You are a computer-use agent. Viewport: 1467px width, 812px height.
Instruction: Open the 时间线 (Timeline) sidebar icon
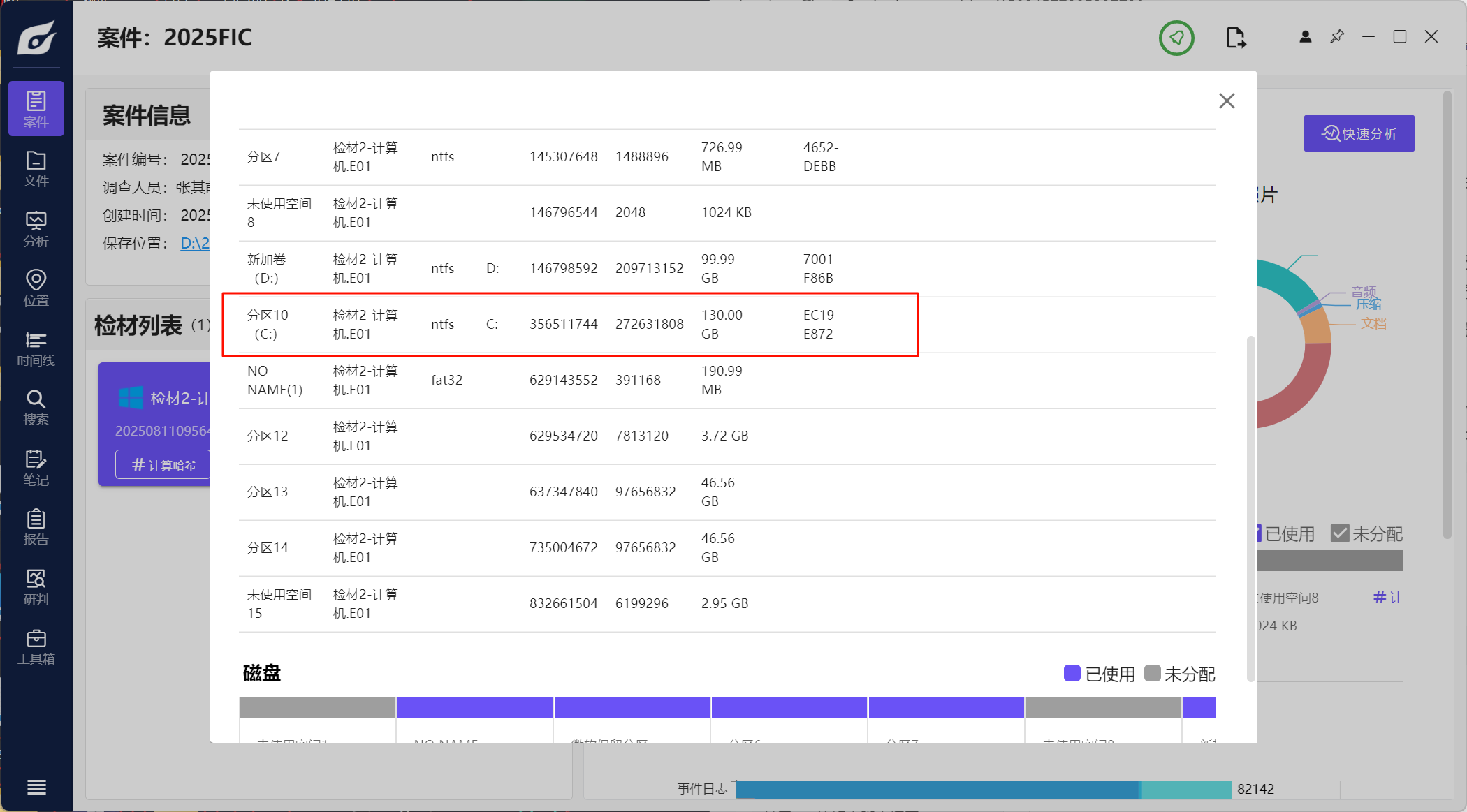(36, 348)
